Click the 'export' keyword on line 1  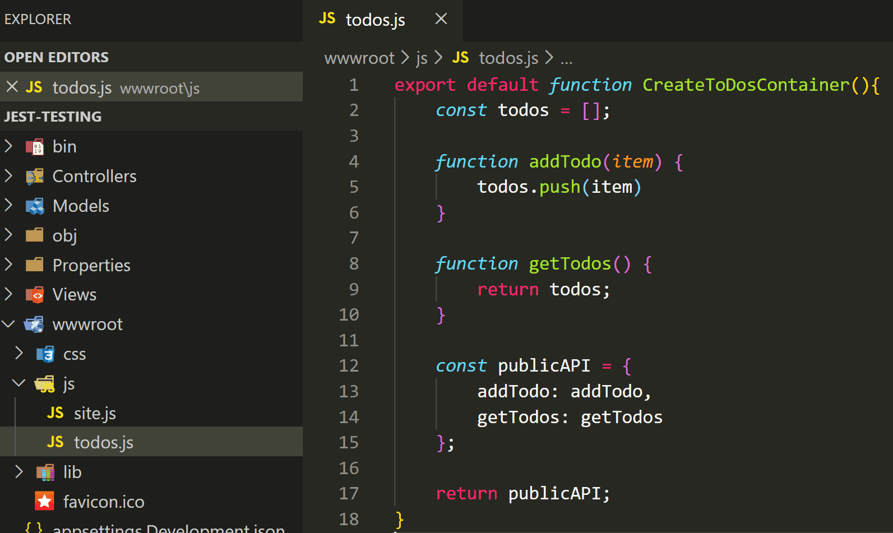425,85
